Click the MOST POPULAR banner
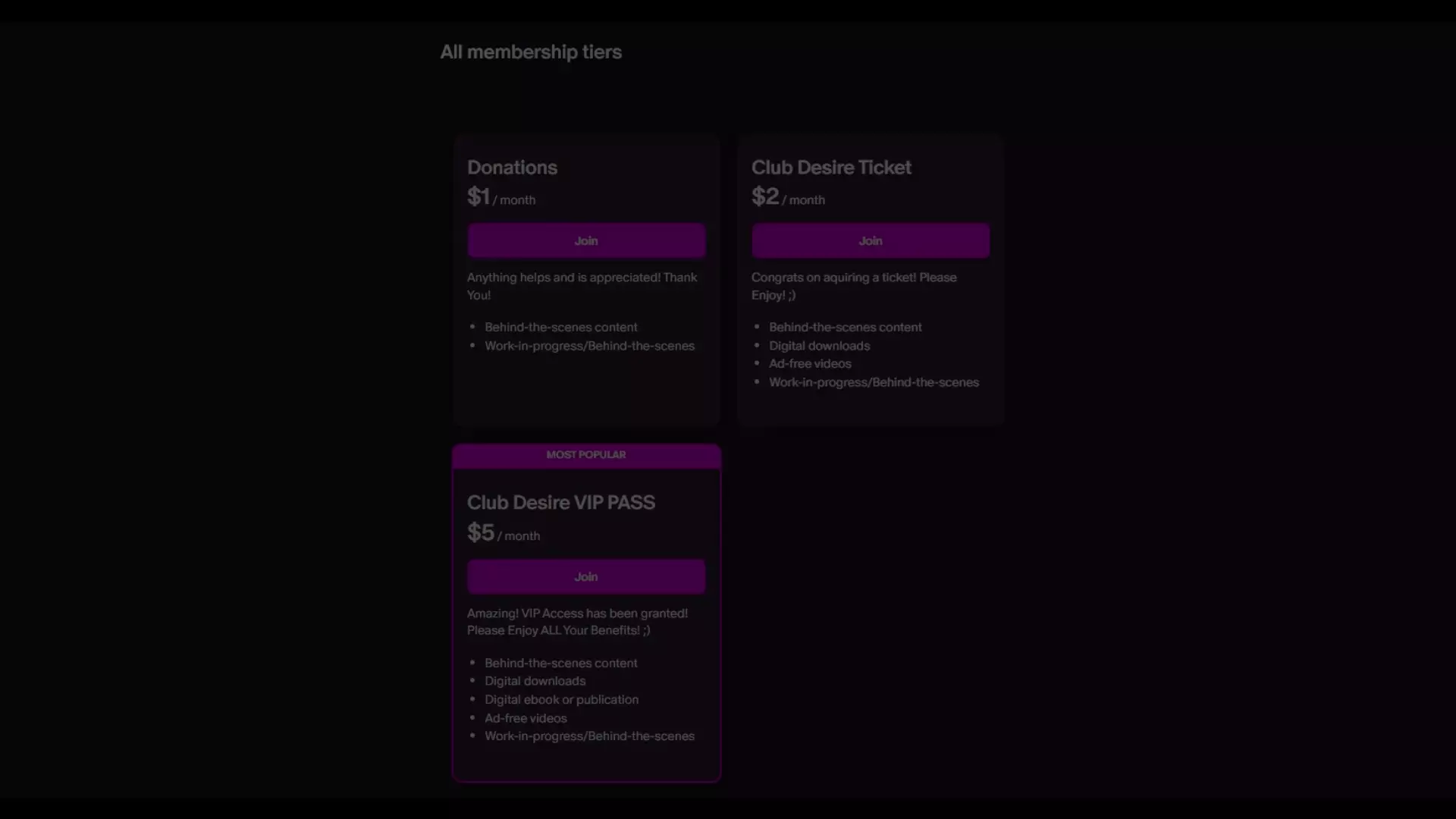Viewport: 1456px width, 819px height. click(x=586, y=455)
